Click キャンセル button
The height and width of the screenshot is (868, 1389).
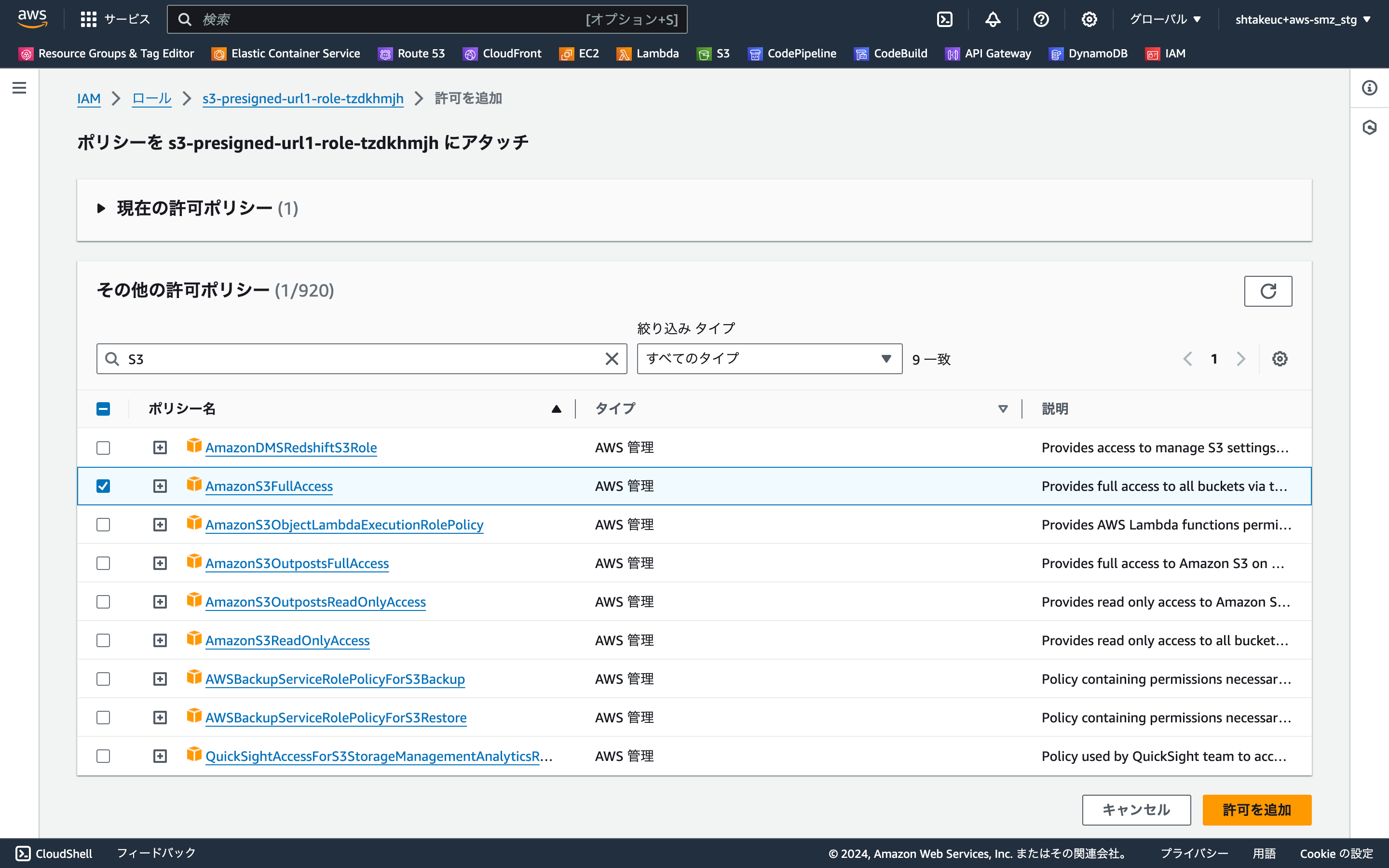tap(1136, 810)
